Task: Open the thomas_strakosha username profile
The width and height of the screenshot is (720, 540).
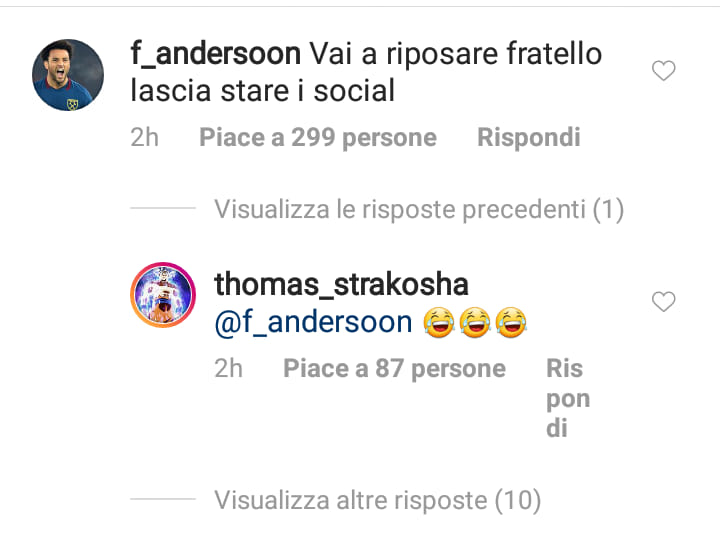Action: 341,284
